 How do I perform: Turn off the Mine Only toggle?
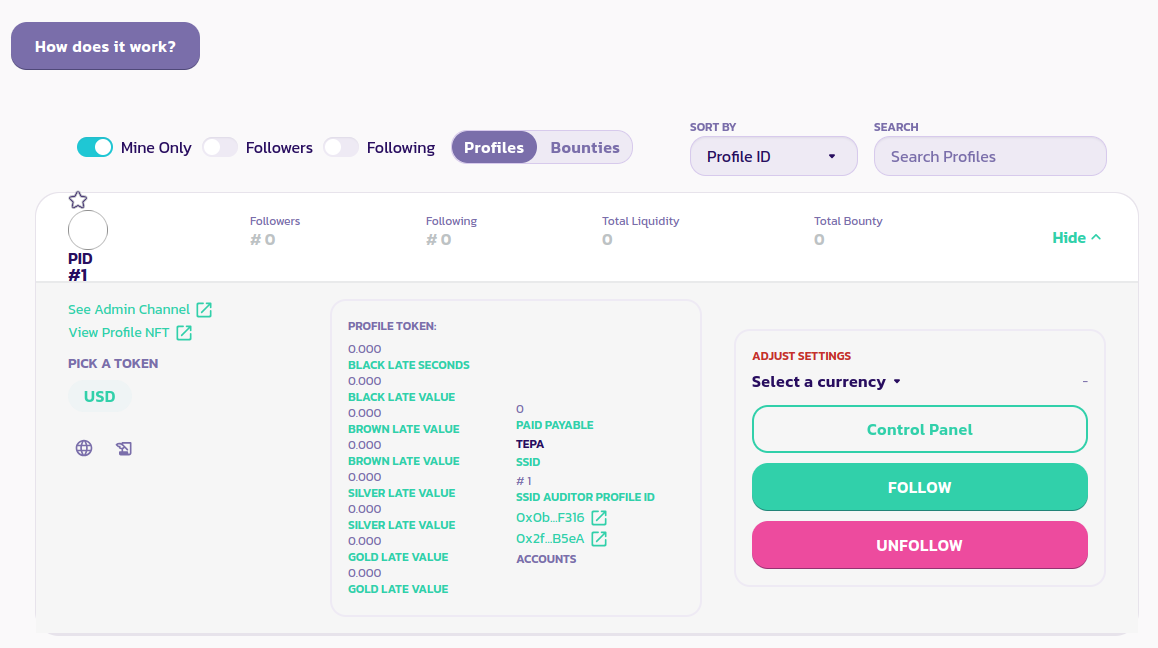[95, 147]
